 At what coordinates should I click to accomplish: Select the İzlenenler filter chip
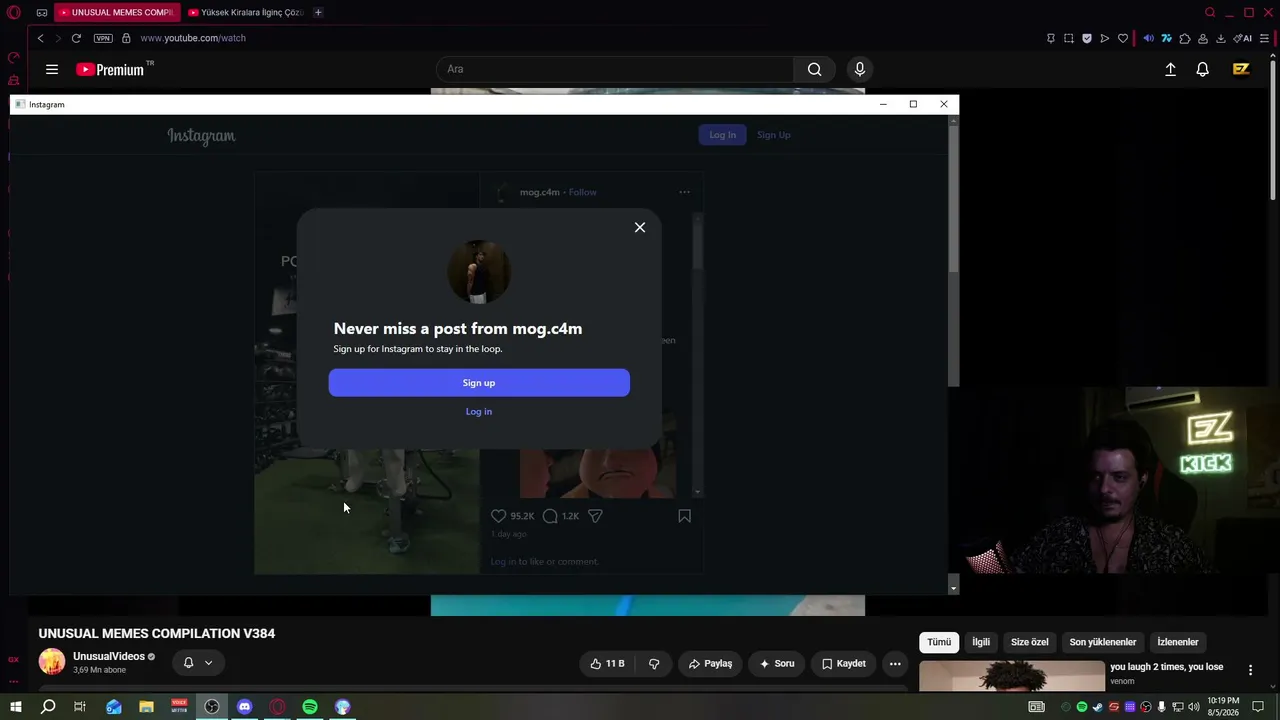(x=1178, y=642)
